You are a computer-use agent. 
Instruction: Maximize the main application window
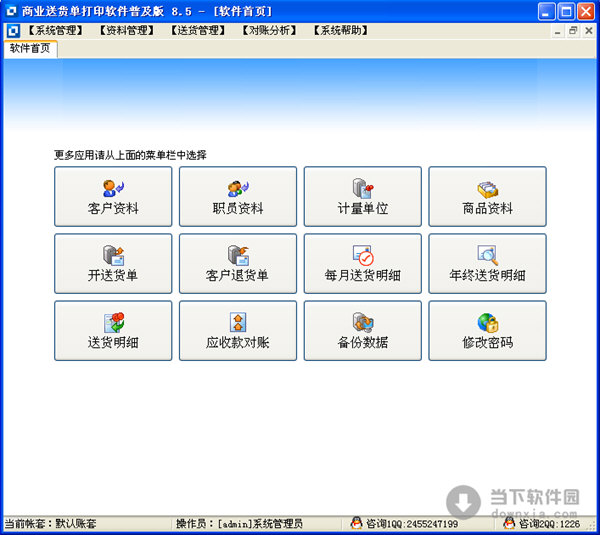coord(566,11)
